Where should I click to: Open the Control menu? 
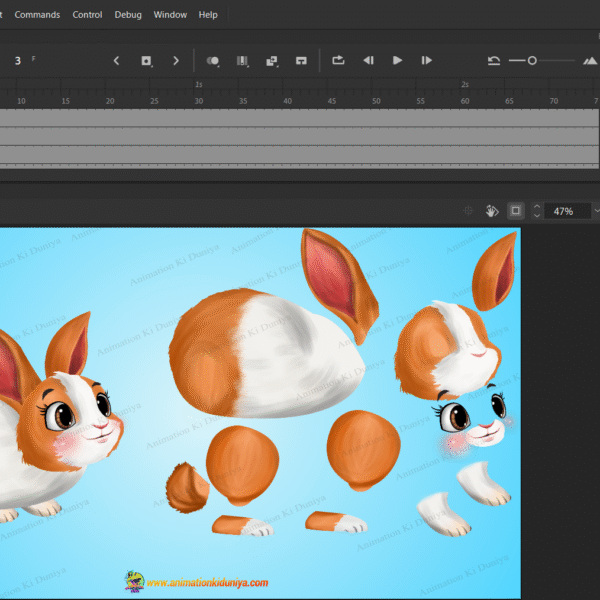click(x=87, y=15)
